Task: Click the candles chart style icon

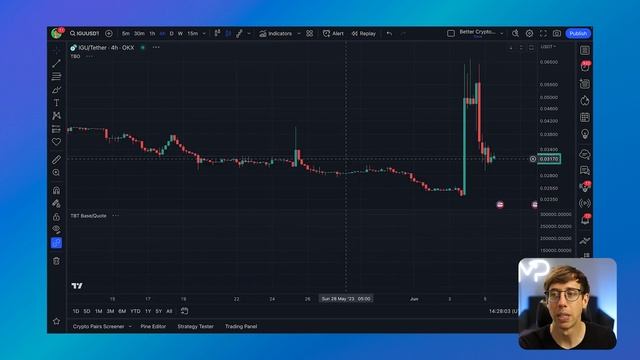Action: pyautogui.click(x=228, y=33)
